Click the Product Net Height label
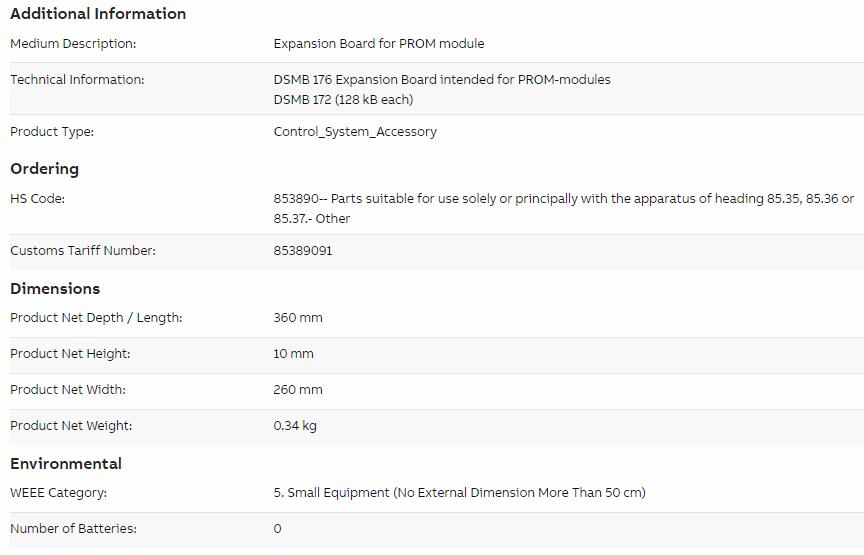The image size is (864, 555). [x=70, y=354]
